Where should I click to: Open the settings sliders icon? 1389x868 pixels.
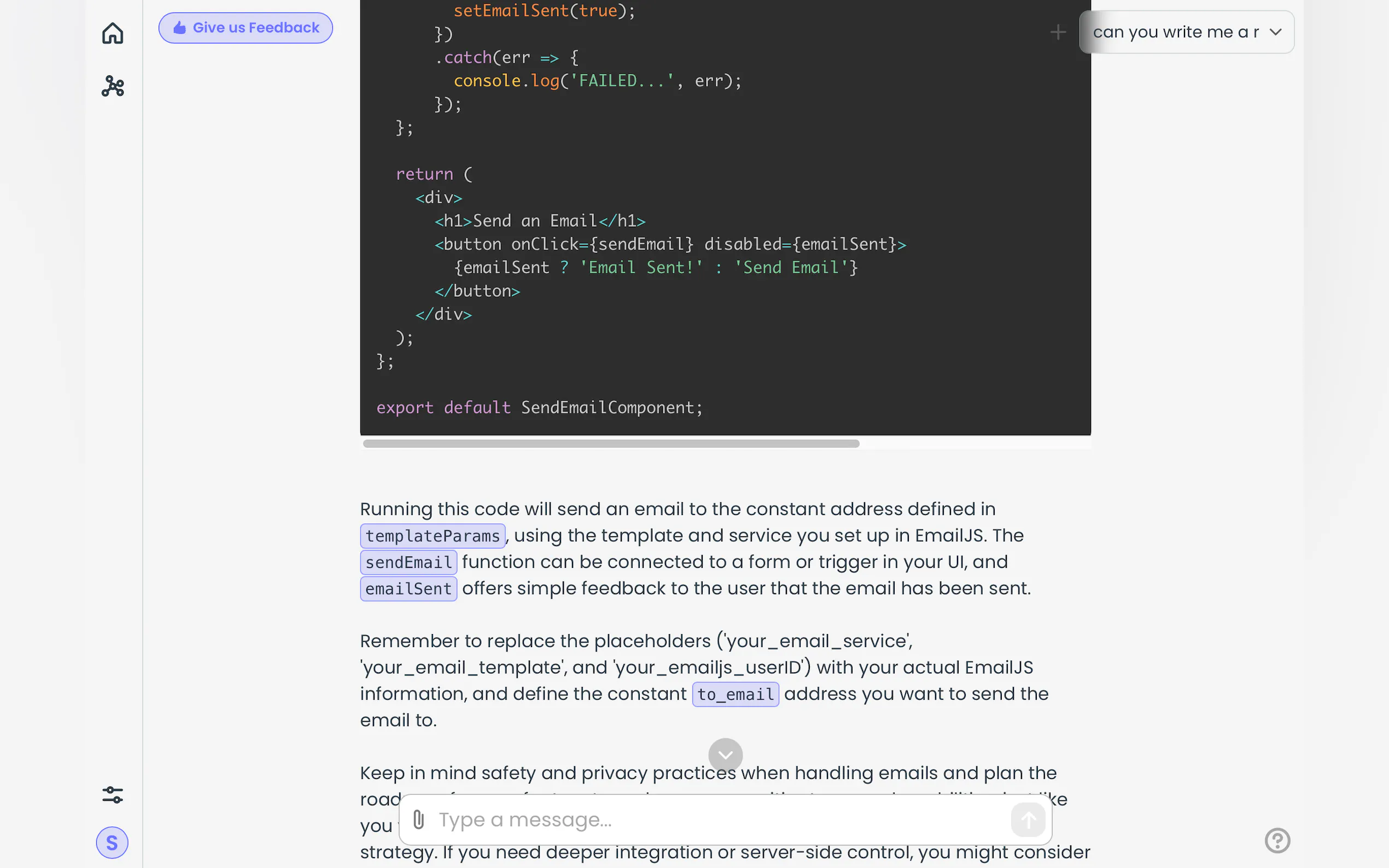[113, 795]
